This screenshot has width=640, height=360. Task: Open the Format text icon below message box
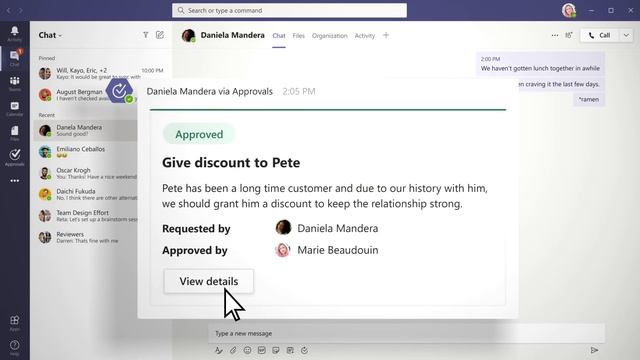point(219,350)
